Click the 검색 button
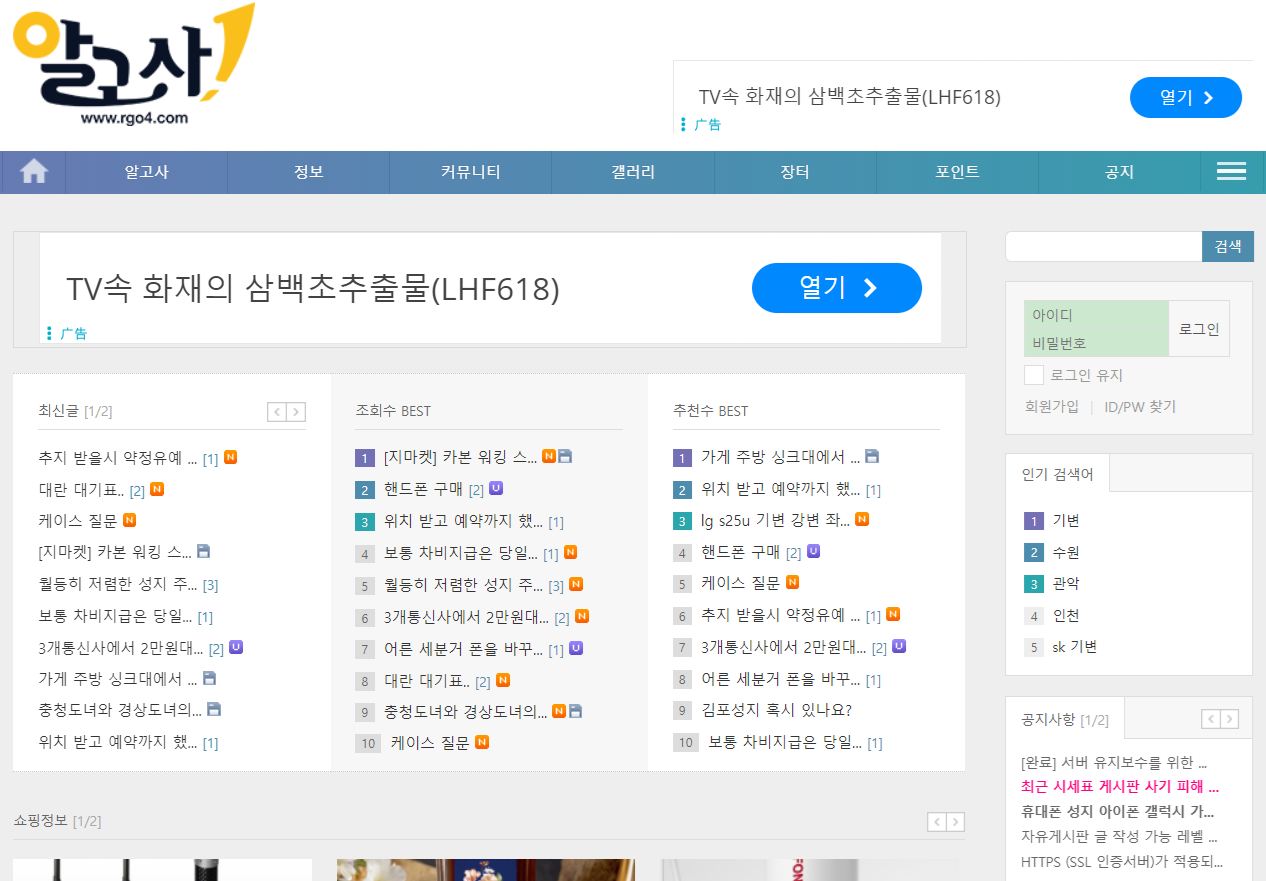Screen dimensions: 1266x881 coord(1227,246)
